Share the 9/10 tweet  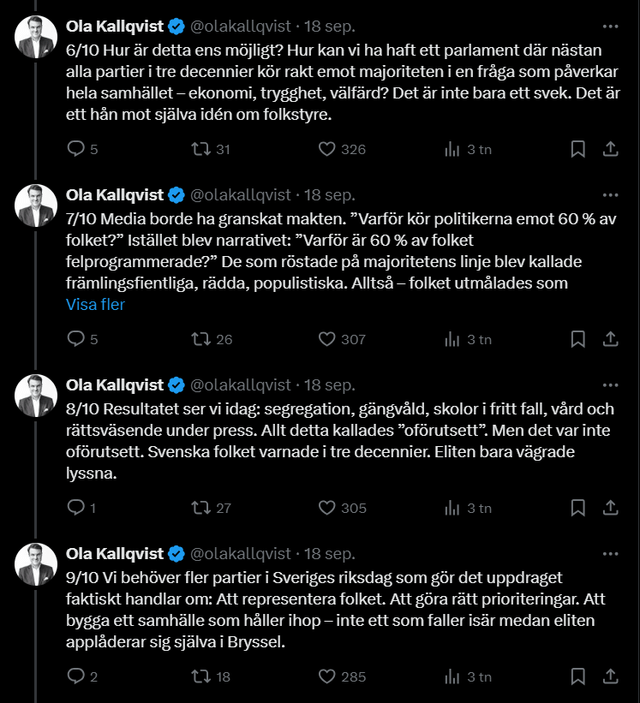click(x=610, y=677)
